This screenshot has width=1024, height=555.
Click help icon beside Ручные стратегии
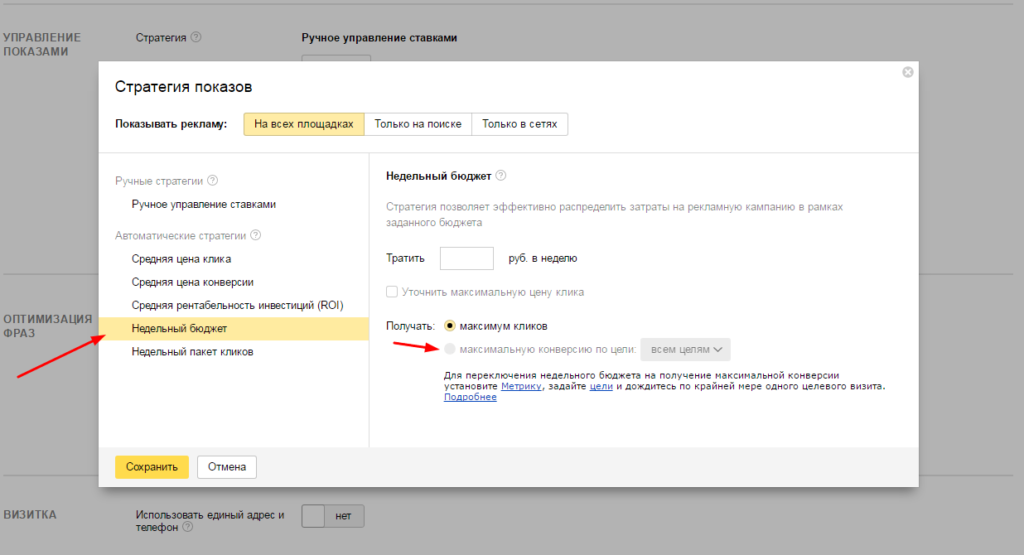coord(212,180)
